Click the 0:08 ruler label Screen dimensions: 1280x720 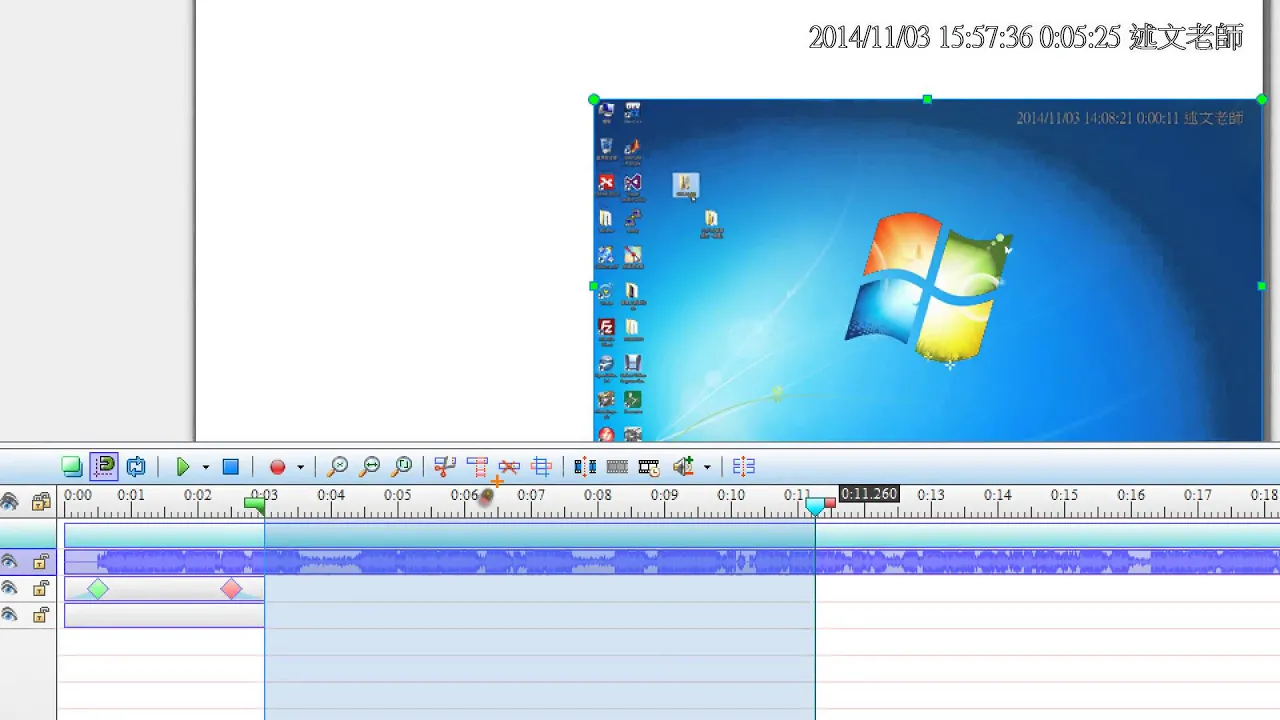597,495
